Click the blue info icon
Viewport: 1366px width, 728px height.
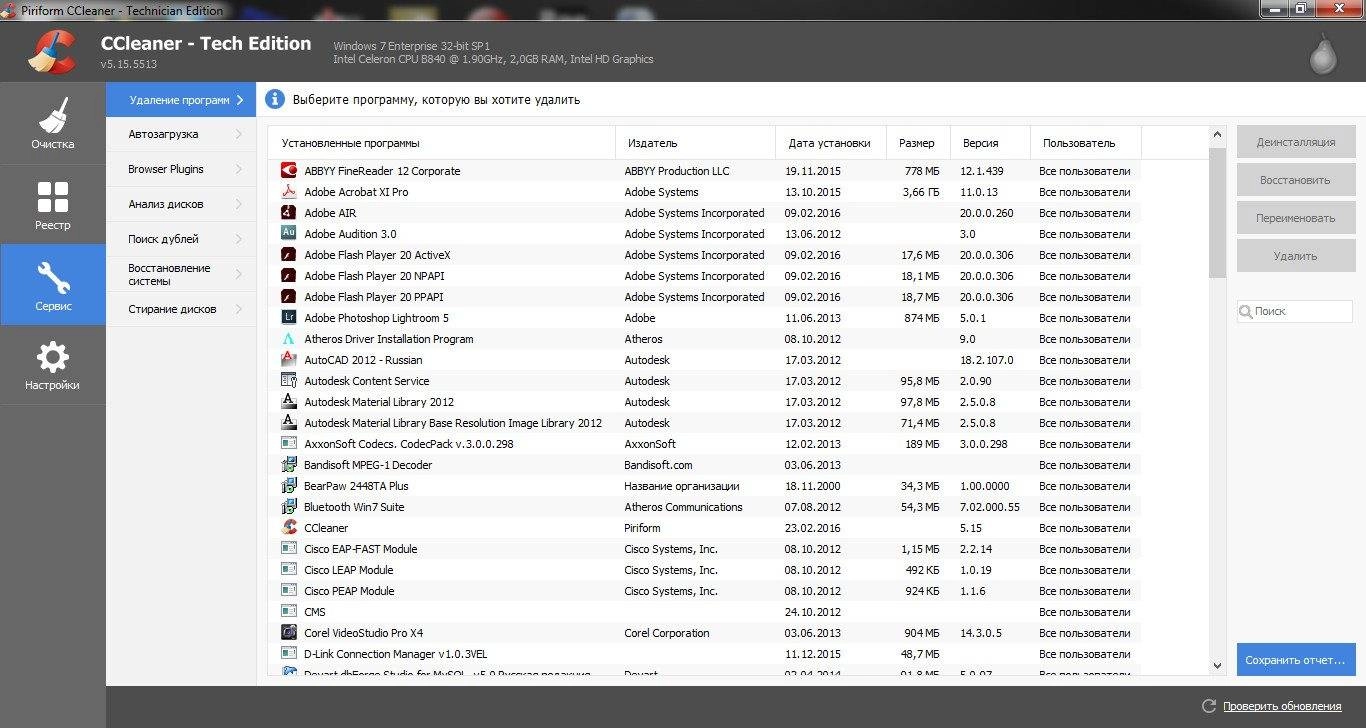tap(275, 99)
